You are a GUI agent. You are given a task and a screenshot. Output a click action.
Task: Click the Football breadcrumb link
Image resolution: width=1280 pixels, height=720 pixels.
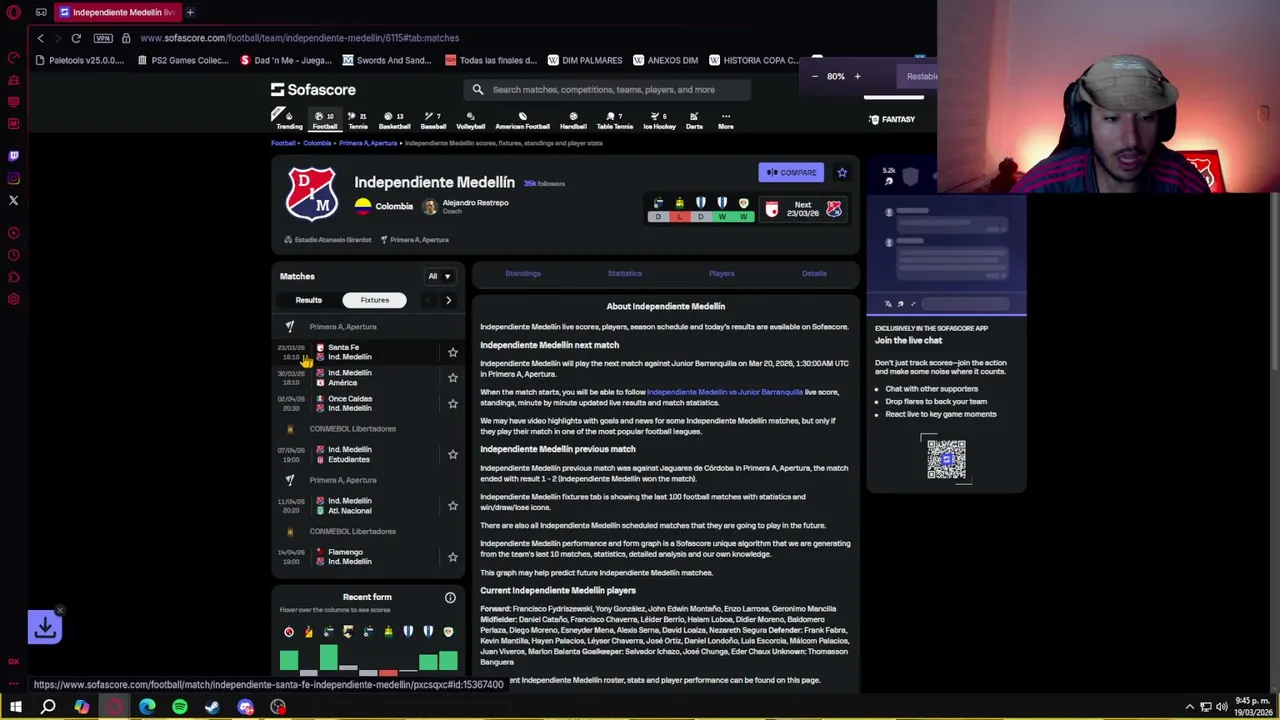point(283,143)
